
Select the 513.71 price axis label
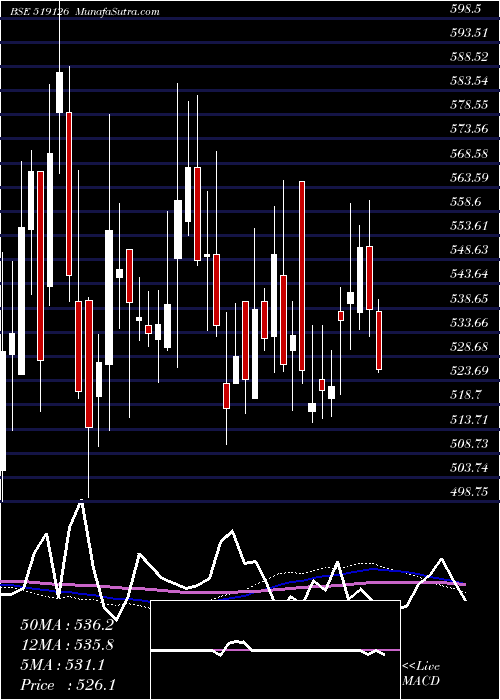(468, 420)
